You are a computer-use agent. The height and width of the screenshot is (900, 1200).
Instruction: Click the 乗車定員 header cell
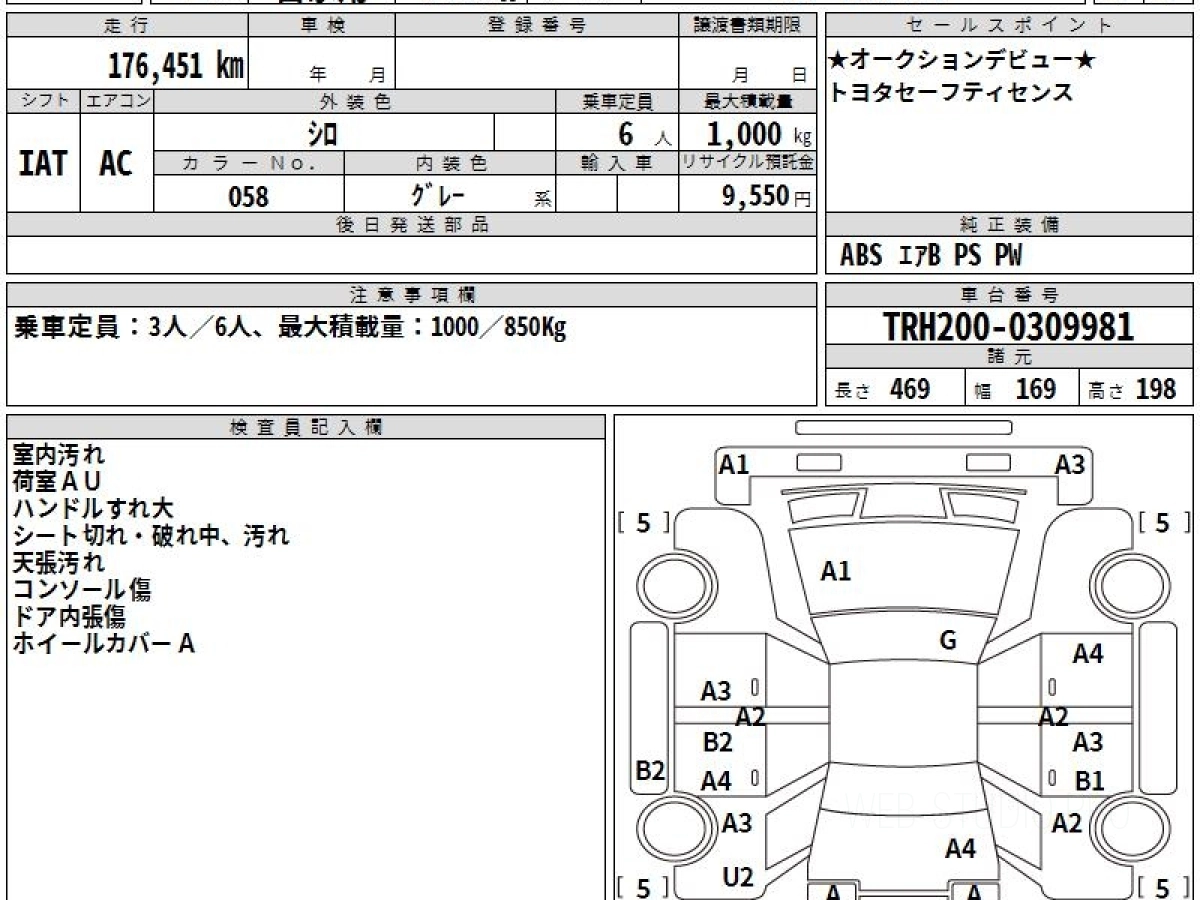click(x=617, y=101)
